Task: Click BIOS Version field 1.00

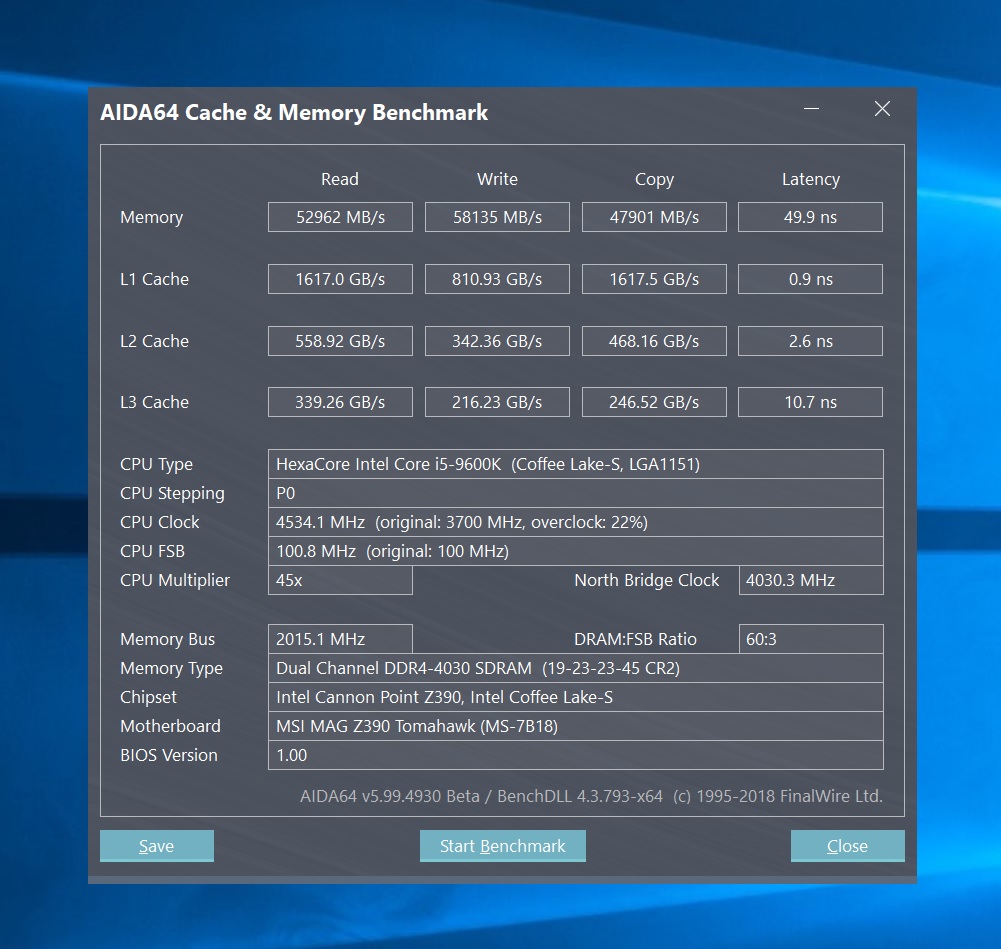Action: [576, 755]
